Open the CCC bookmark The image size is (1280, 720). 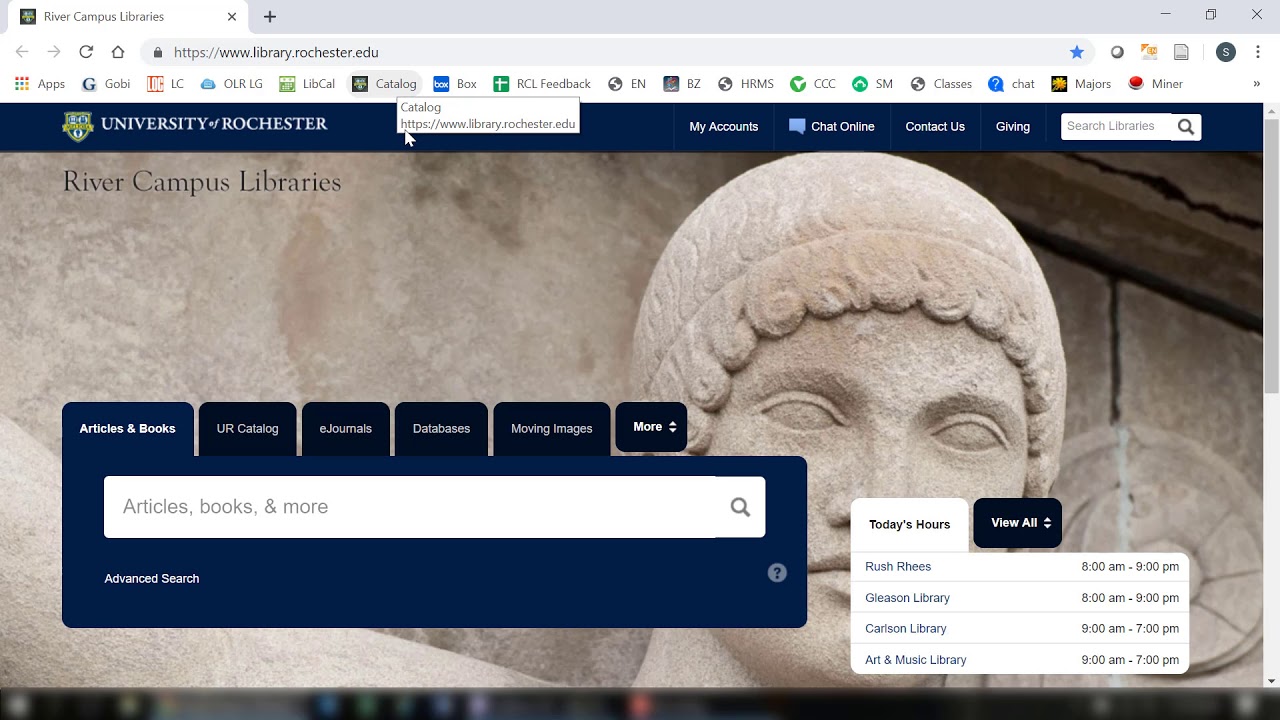[x=813, y=84]
